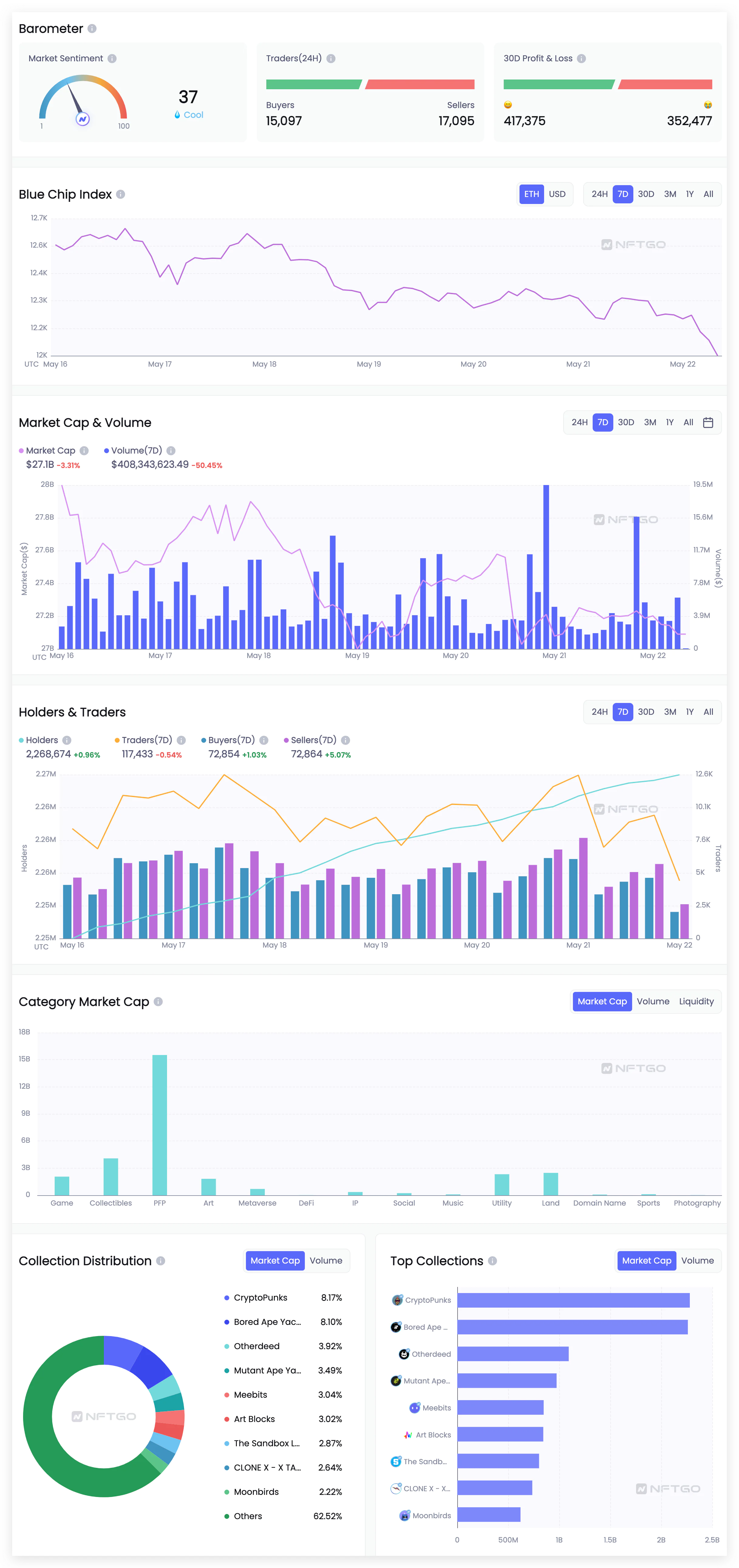Toggle the Holders series legend

tap(38, 740)
